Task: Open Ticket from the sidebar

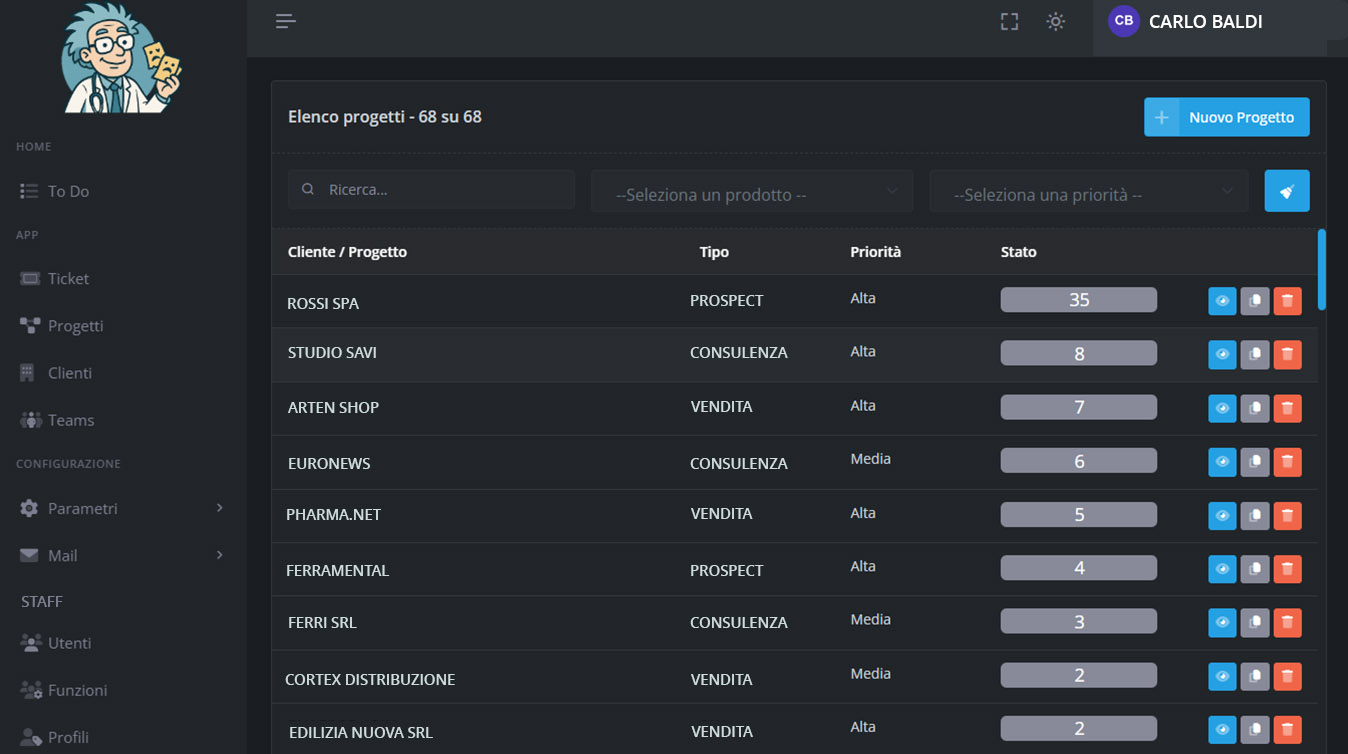Action: click(x=68, y=279)
